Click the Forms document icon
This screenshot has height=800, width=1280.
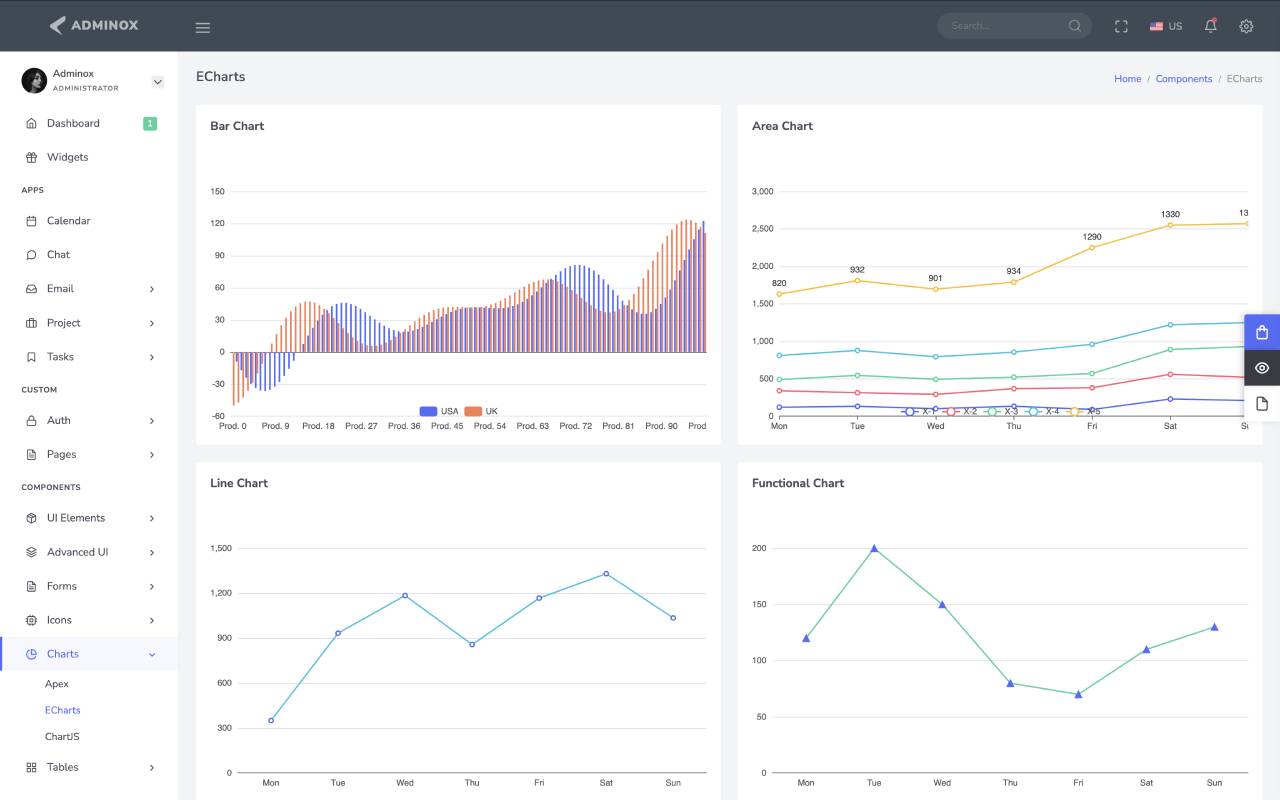click(x=31, y=586)
